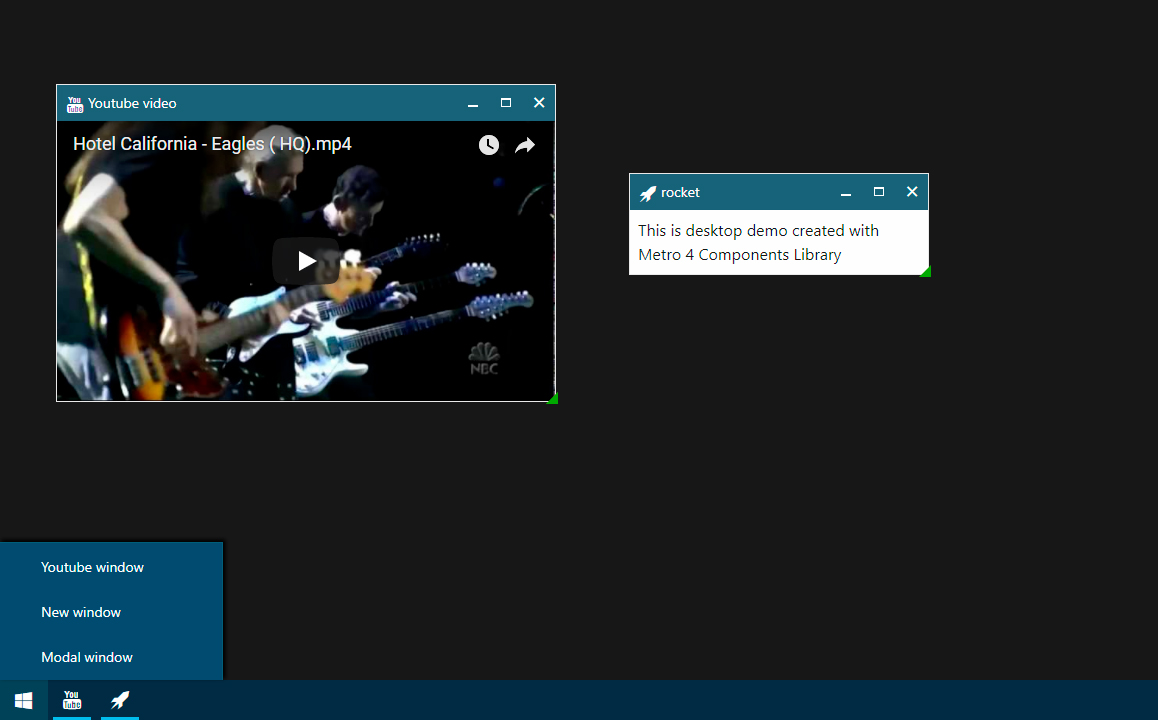1158x720 pixels.
Task: Click the green resize handle of Youtube window
Action: pos(553,399)
